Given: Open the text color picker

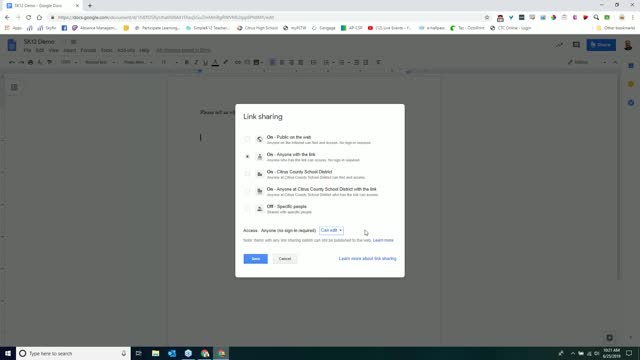Looking at the screenshot, I should pyautogui.click(x=215, y=62).
